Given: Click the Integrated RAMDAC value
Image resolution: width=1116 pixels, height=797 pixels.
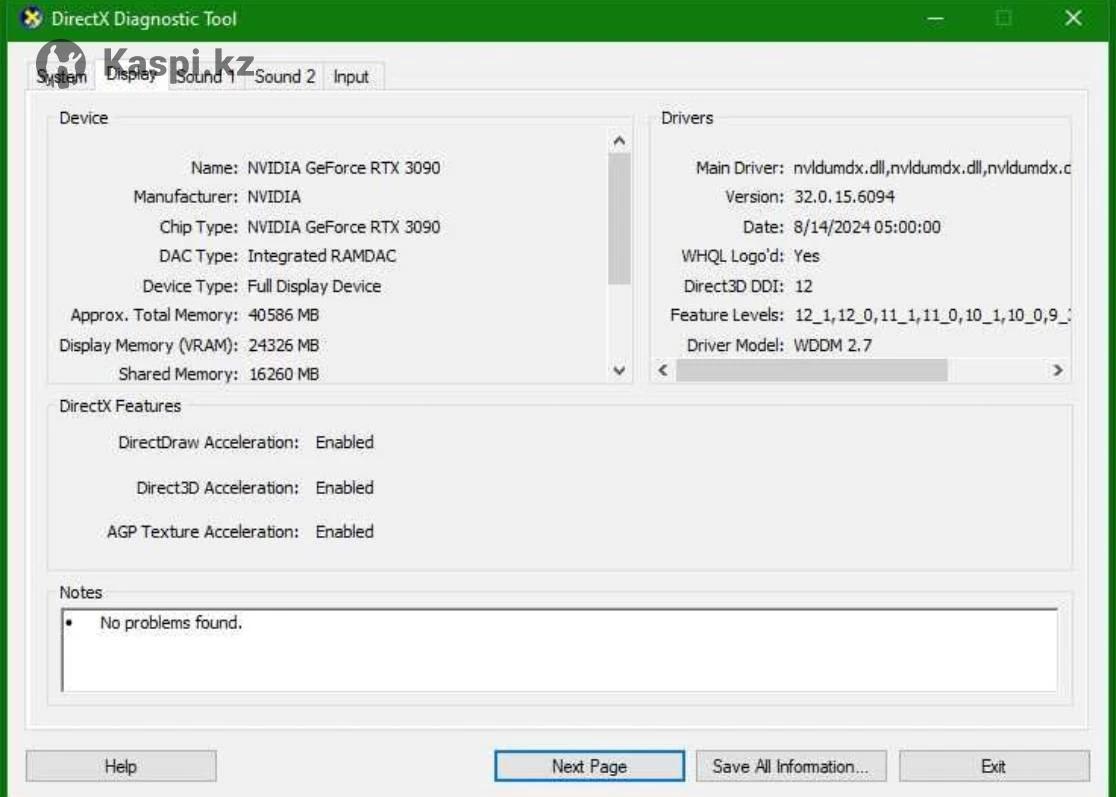Looking at the screenshot, I should pyautogui.click(x=322, y=256).
